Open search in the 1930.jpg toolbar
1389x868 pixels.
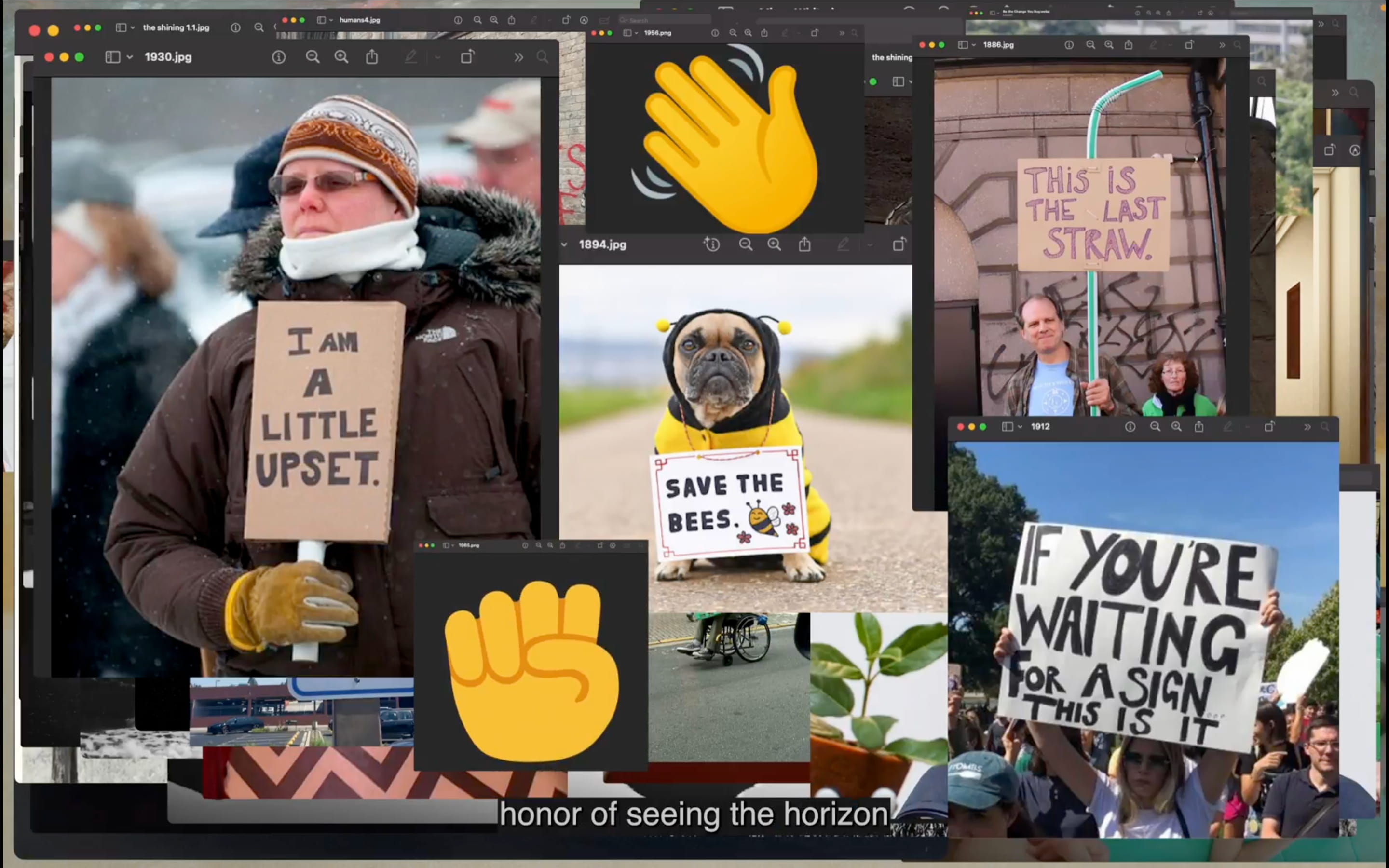pos(542,57)
